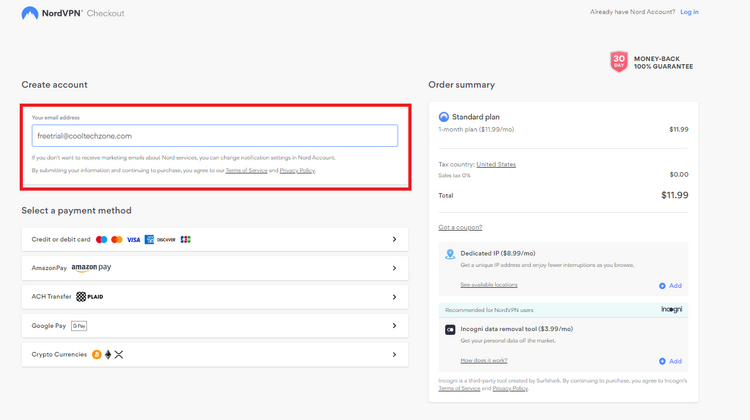The image size is (750, 420).
Task: Select Google Pay payment method
Action: coord(215,326)
